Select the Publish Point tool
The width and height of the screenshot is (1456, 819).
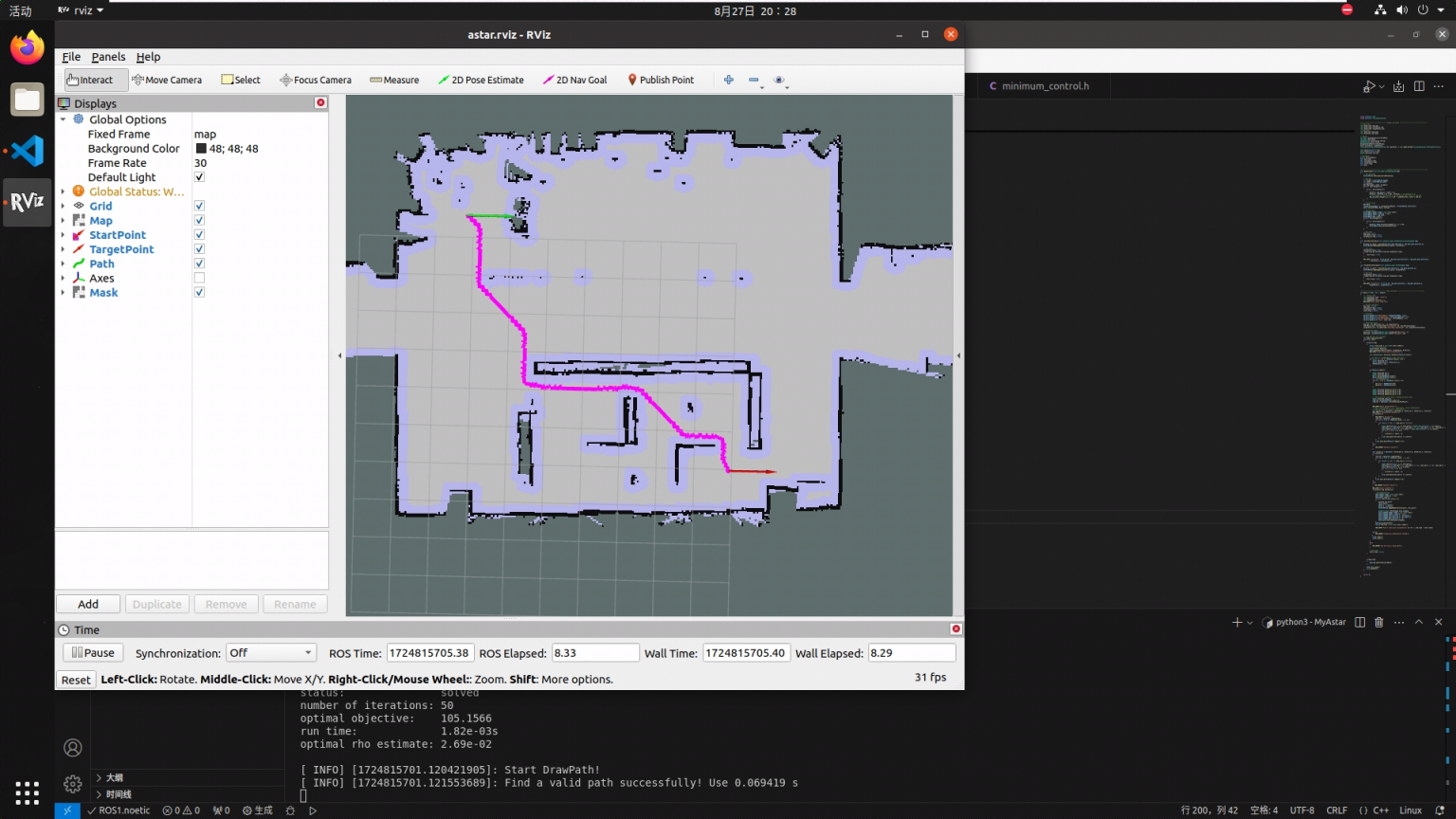(661, 81)
